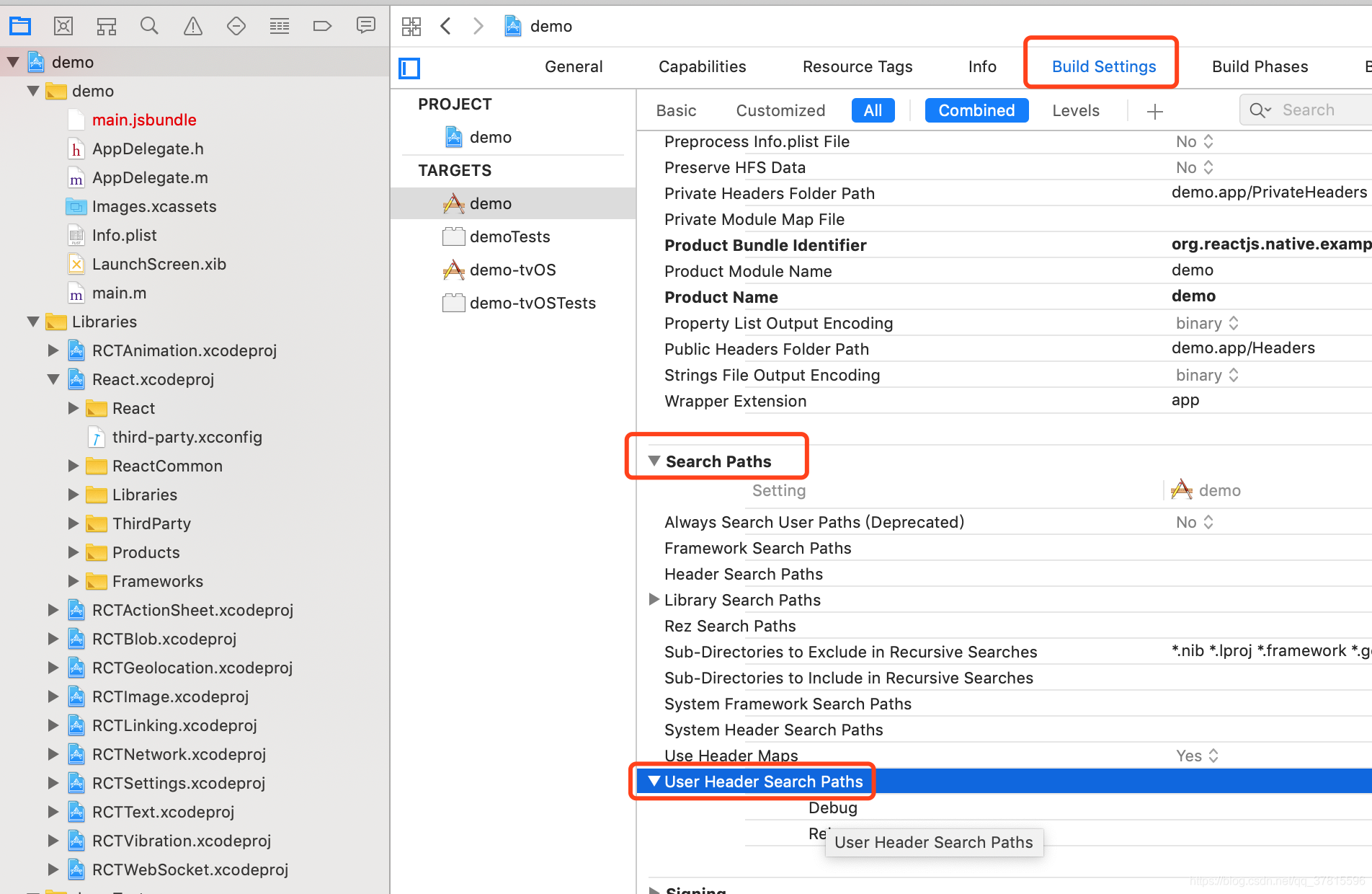Open the Debug navigator icon
The width and height of the screenshot is (1372, 894).
pos(280,27)
